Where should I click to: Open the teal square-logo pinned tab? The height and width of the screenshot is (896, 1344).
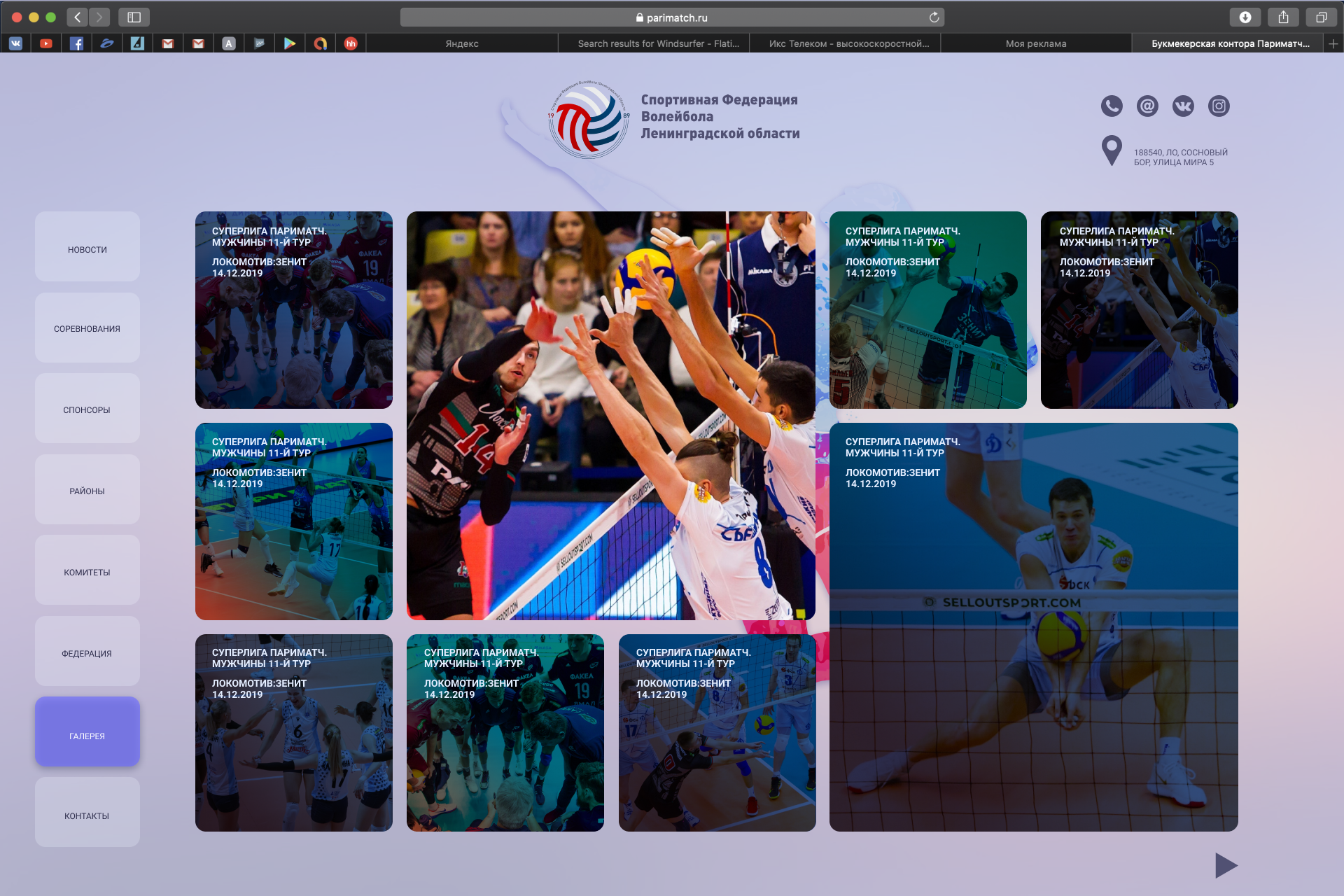pos(138,43)
